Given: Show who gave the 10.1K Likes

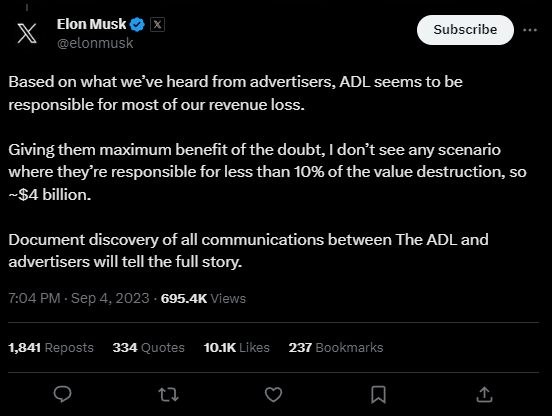Looking at the screenshot, I should [237, 348].
